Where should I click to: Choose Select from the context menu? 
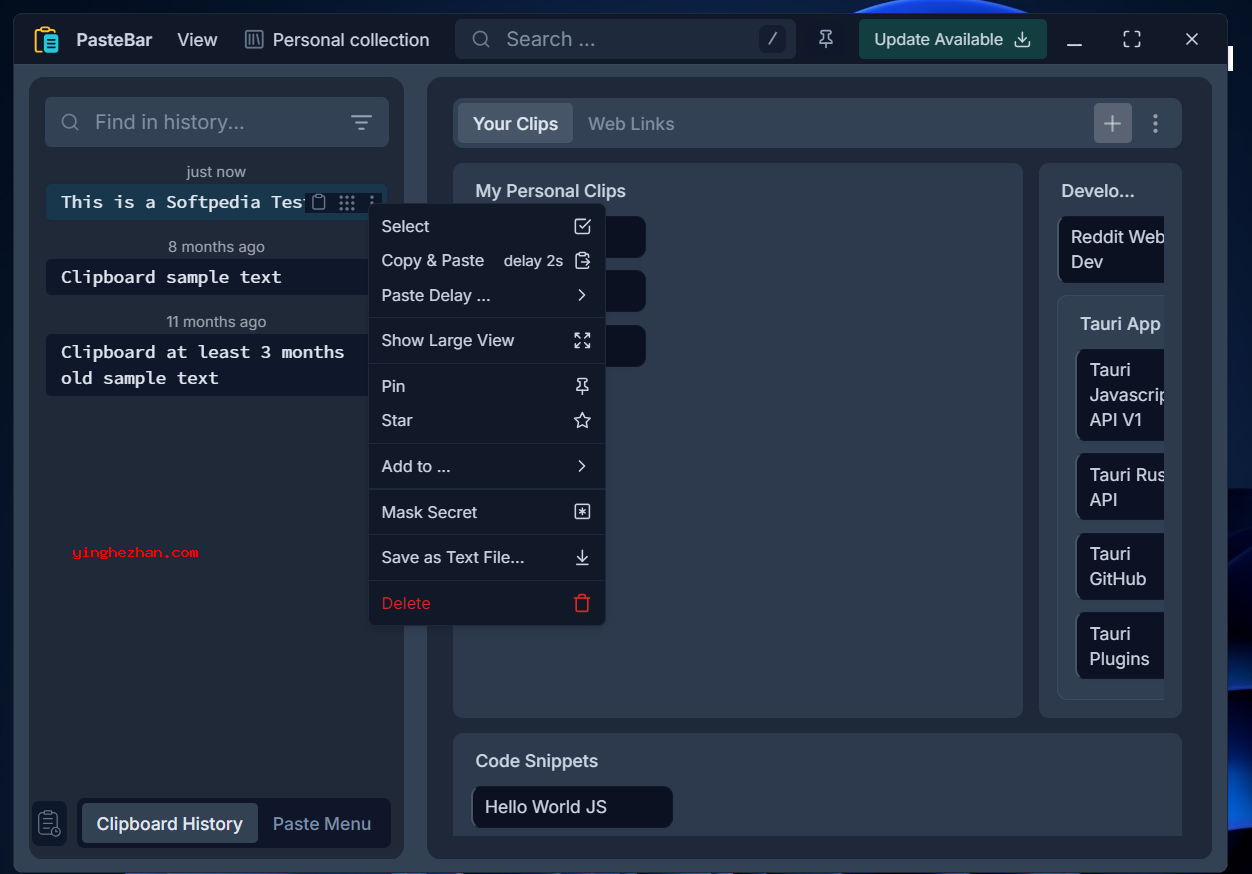pos(487,227)
